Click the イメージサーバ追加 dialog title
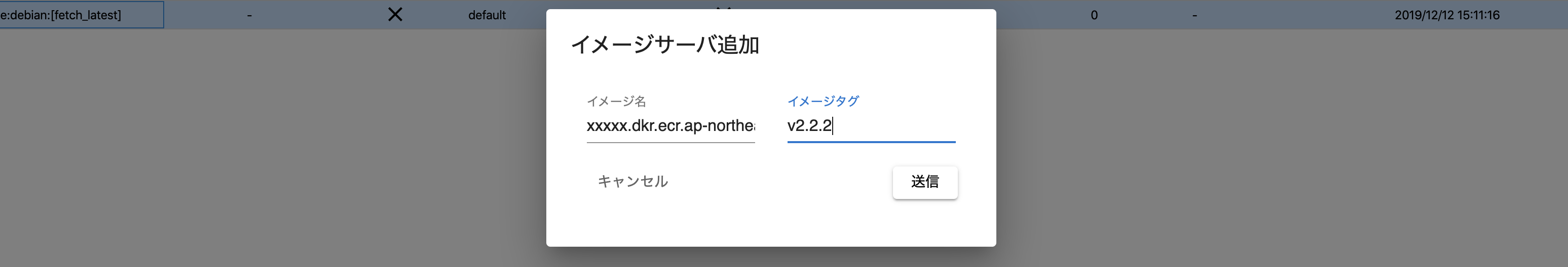The image size is (1568, 267). click(x=665, y=45)
